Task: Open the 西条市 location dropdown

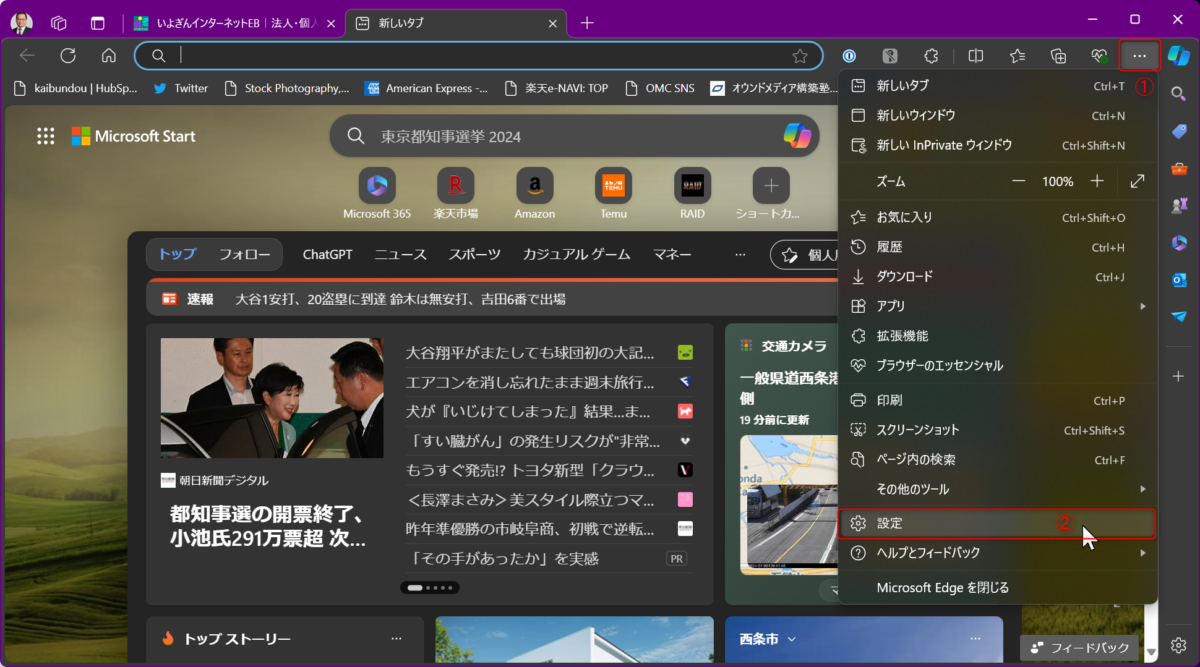Action: (x=768, y=639)
